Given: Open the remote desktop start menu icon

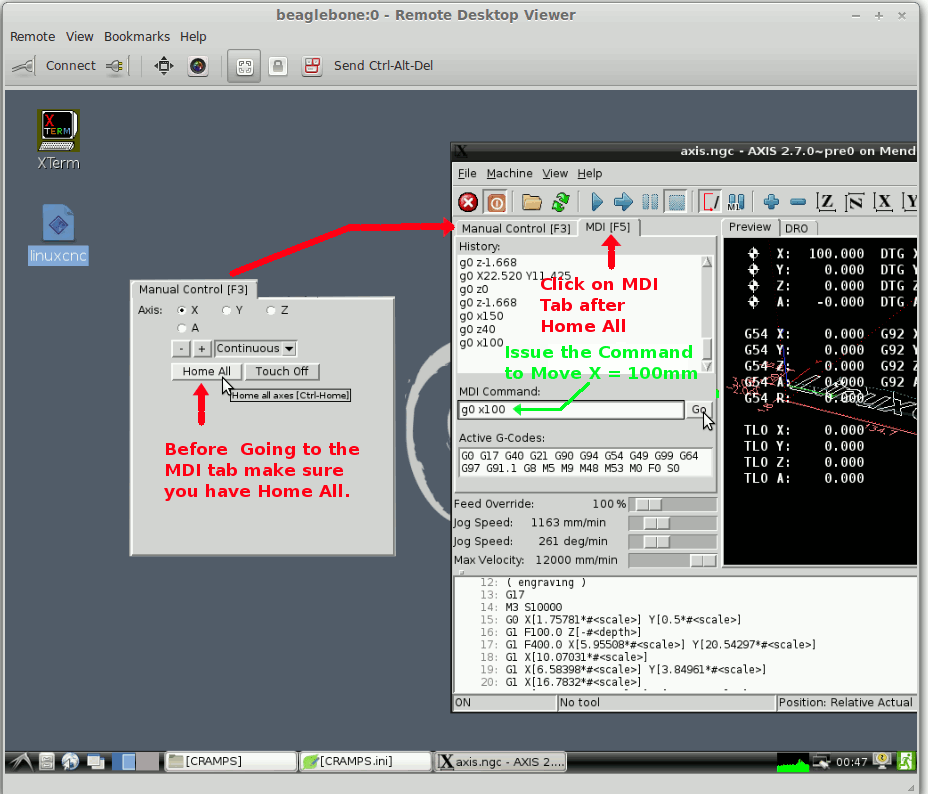Looking at the screenshot, I should 20,761.
